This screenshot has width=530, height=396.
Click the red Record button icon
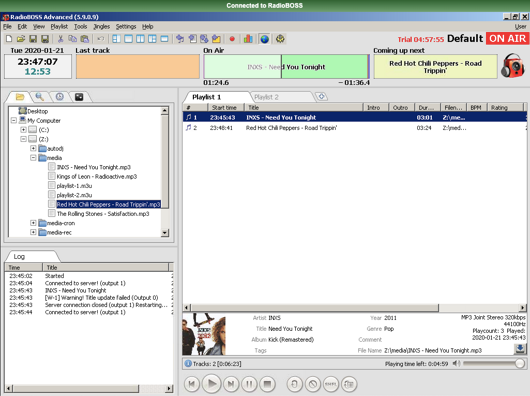point(232,39)
